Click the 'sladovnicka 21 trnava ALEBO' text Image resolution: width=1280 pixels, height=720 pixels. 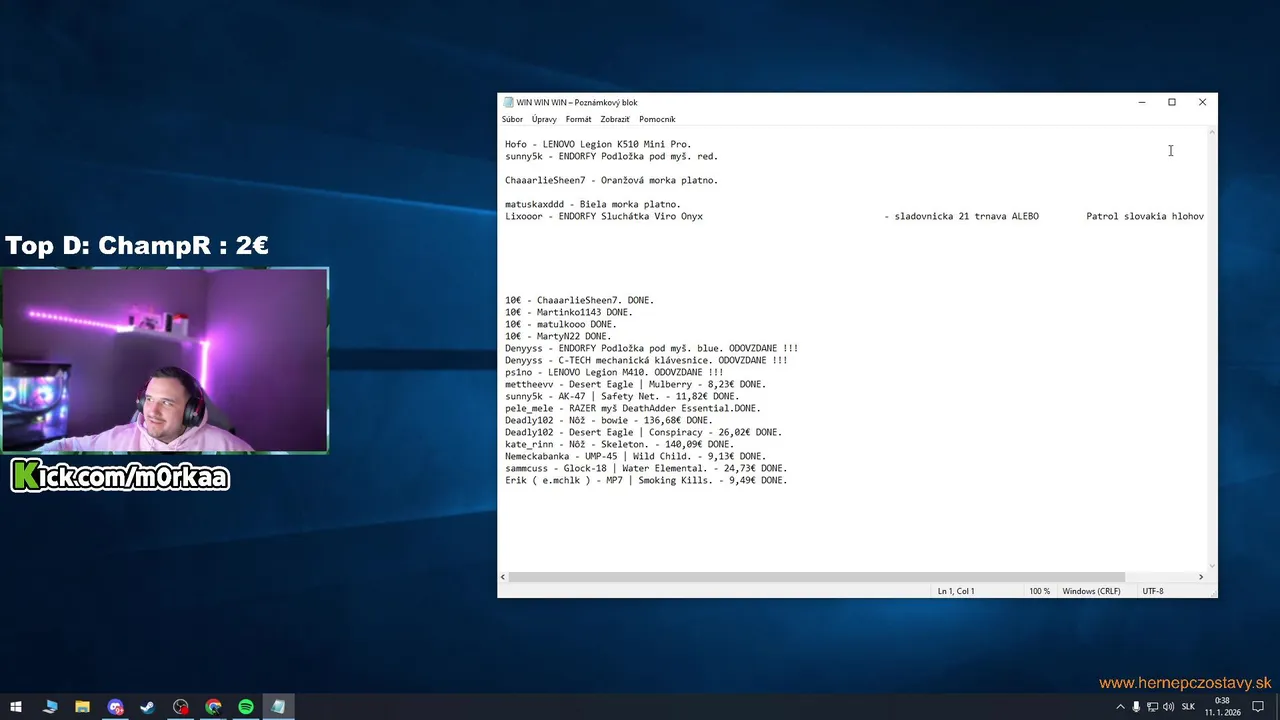pyautogui.click(x=966, y=216)
